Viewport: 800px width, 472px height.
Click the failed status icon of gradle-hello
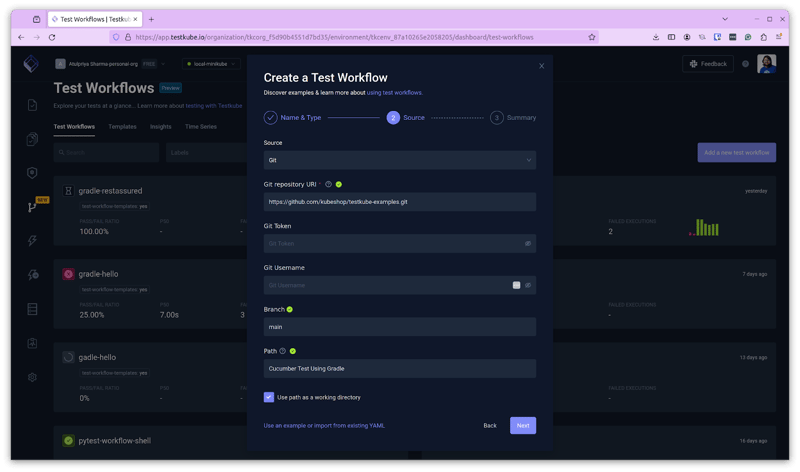(x=68, y=274)
